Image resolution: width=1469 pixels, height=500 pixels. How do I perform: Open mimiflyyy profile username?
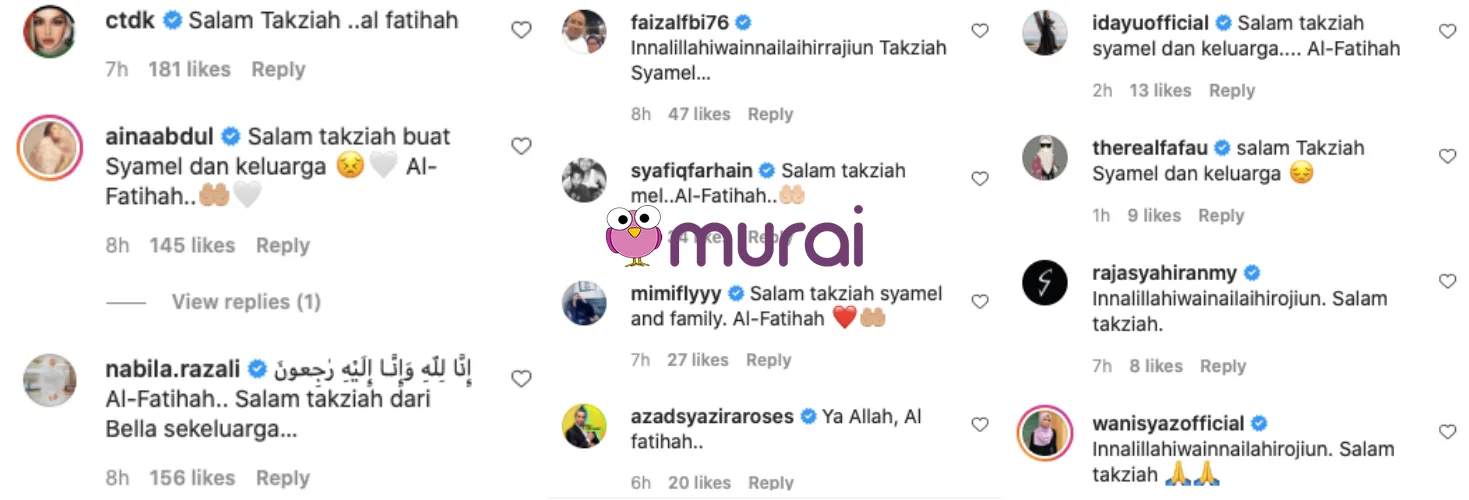coord(675,294)
